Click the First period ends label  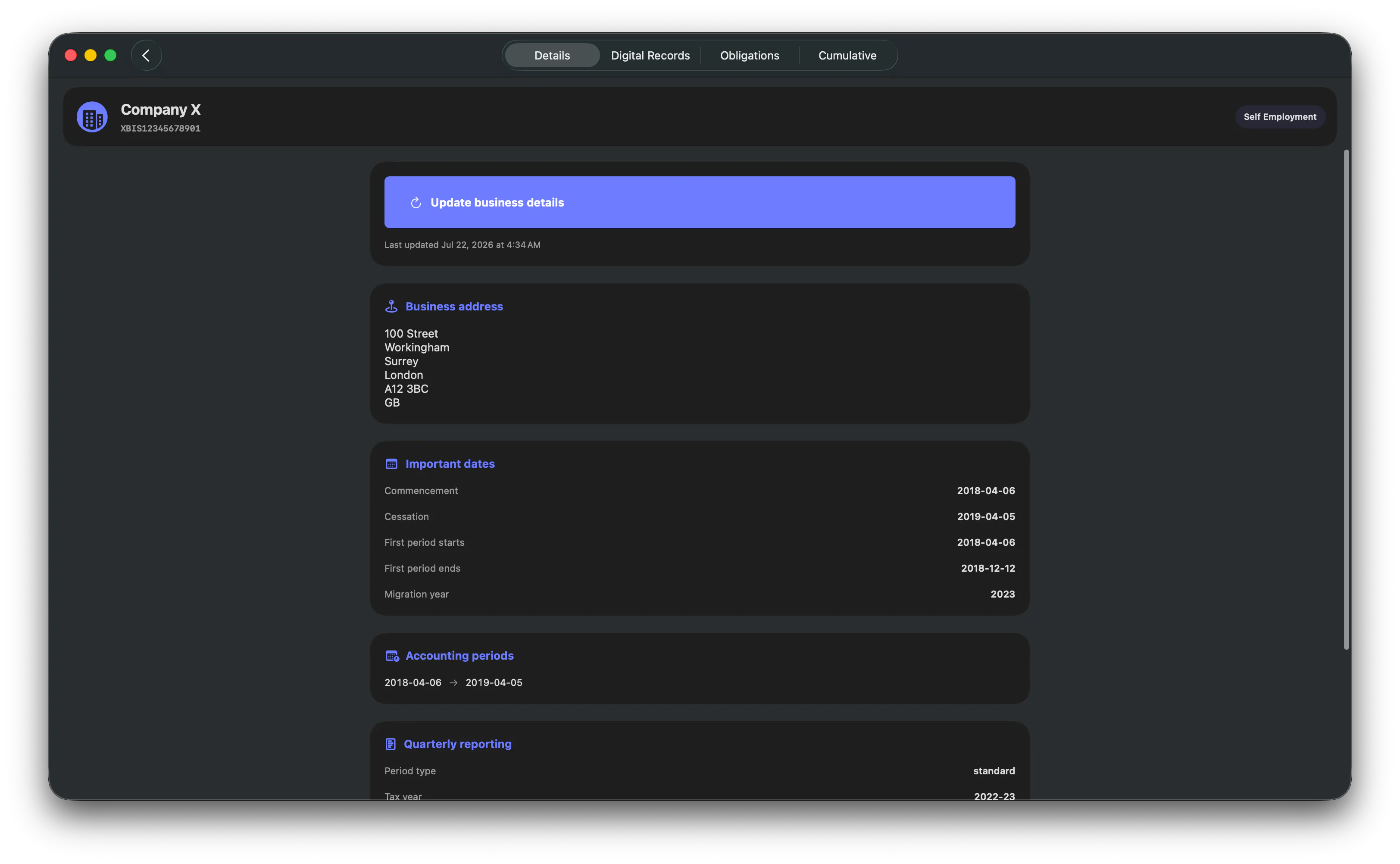coord(422,569)
